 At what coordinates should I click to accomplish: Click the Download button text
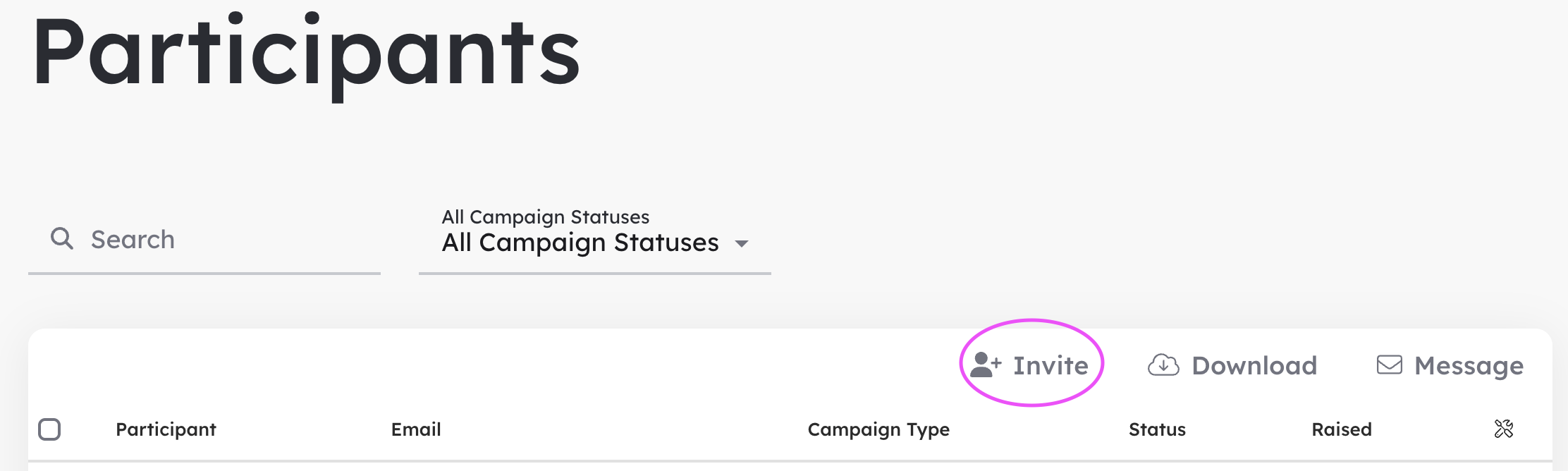point(1254,365)
